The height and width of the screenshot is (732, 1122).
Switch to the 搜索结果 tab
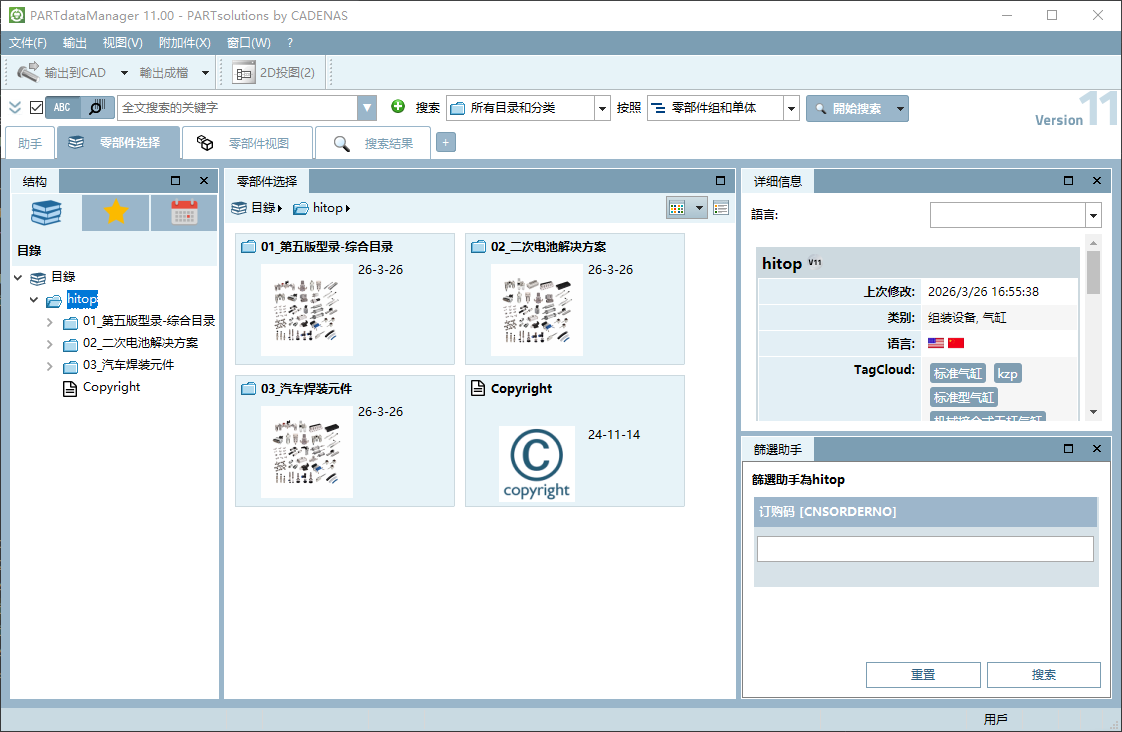374,143
